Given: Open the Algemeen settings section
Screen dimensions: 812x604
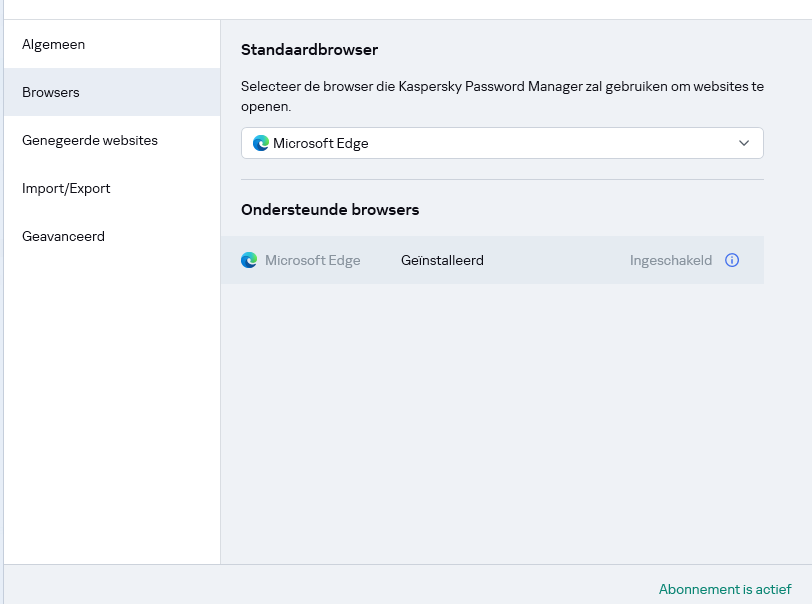Looking at the screenshot, I should coord(112,45).
